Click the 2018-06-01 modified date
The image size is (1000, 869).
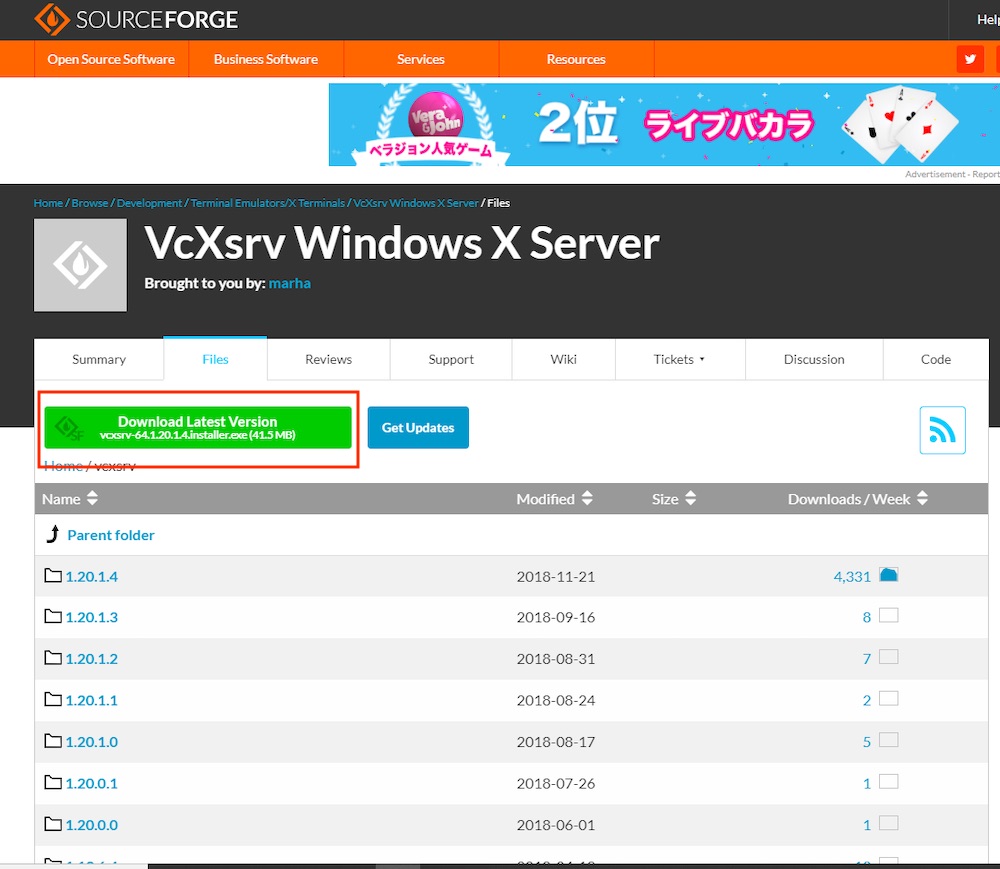pos(555,824)
